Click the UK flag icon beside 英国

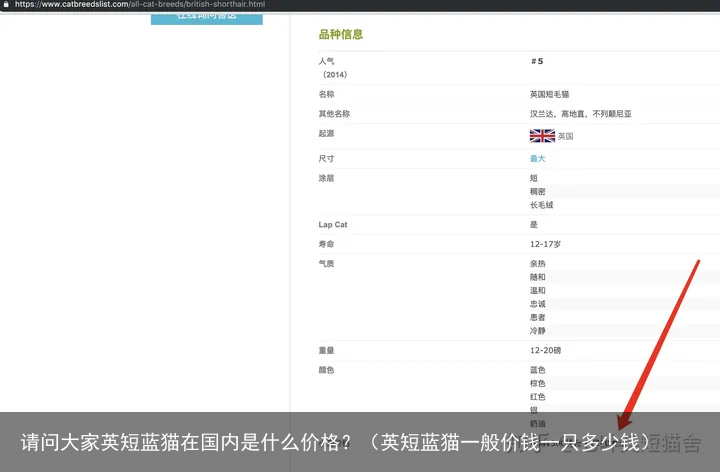[x=542, y=136]
